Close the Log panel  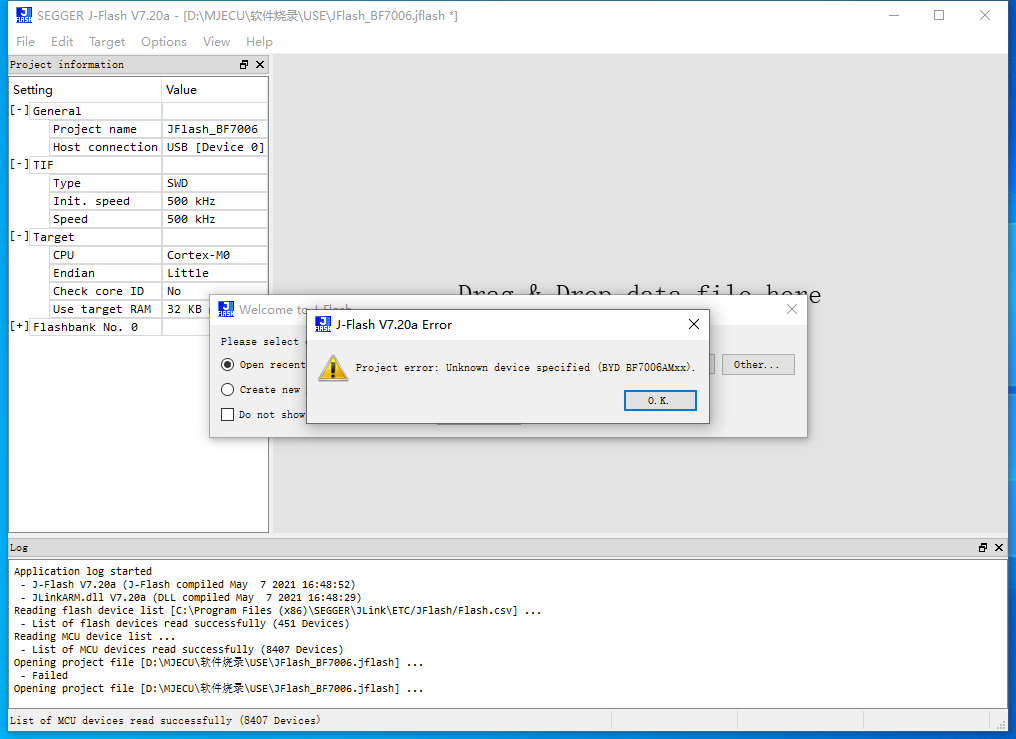[999, 547]
